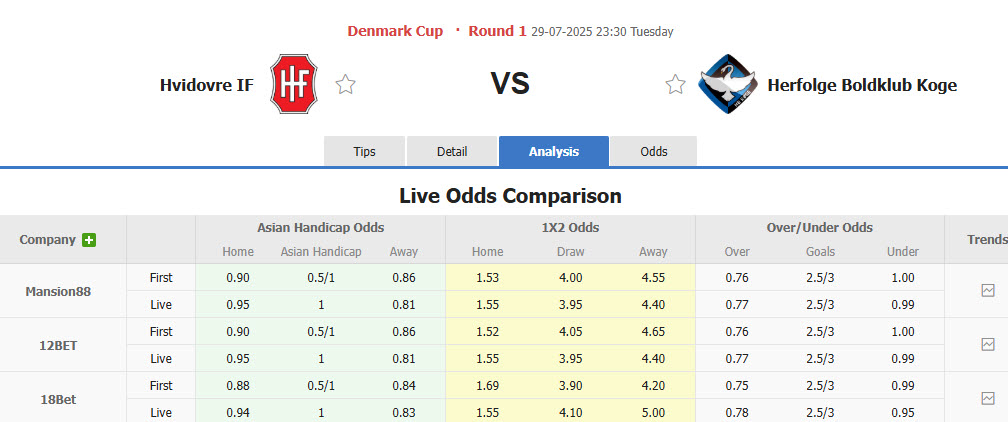Viewport: 1008px width, 422px height.
Task: Click the Hvidovre IF team logo
Action: [294, 85]
